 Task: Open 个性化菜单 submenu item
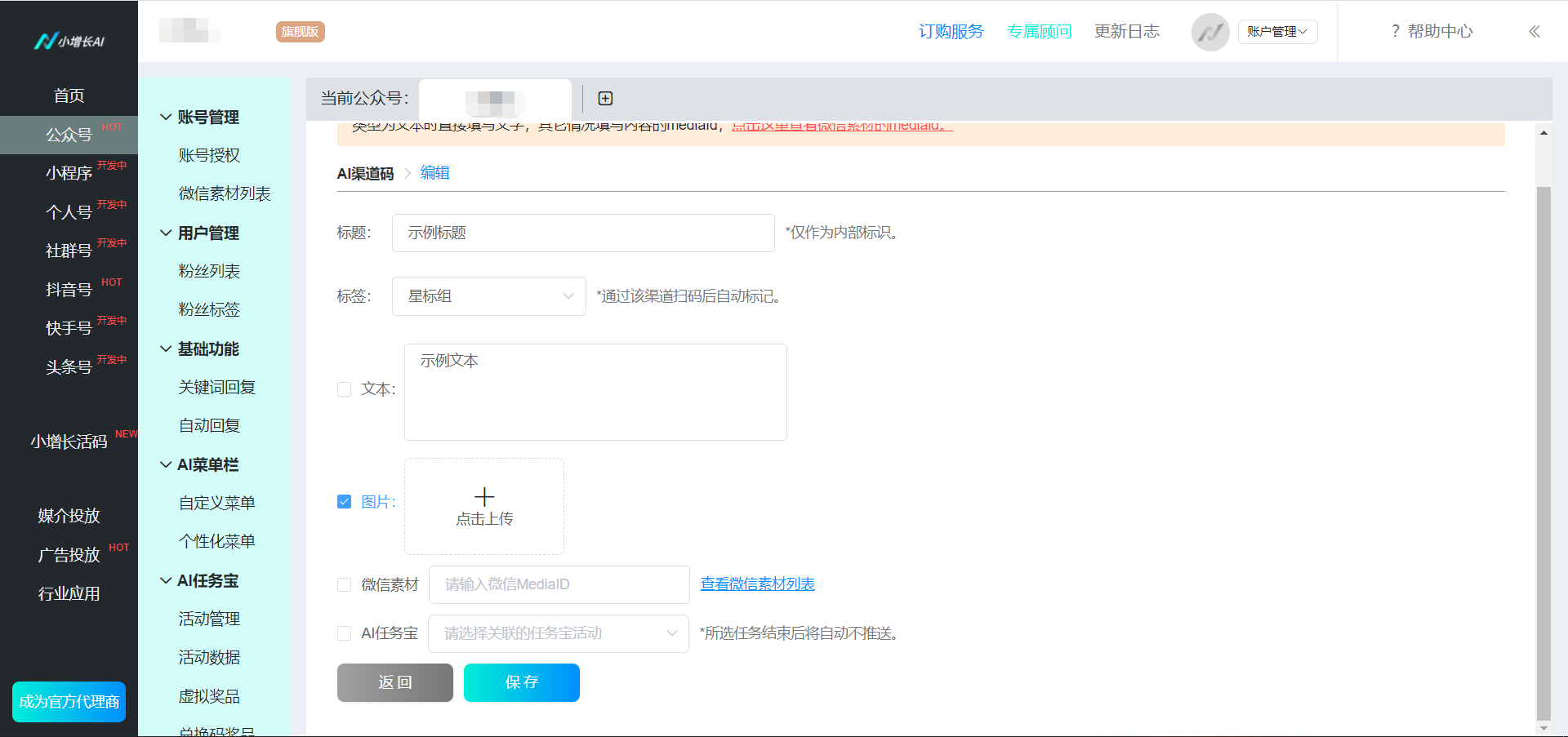(217, 541)
